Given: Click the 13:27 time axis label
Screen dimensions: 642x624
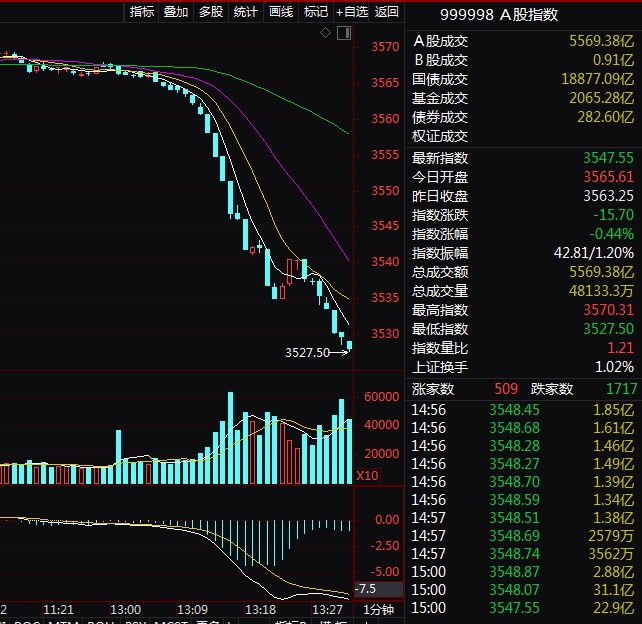Looking at the screenshot, I should click(328, 610).
